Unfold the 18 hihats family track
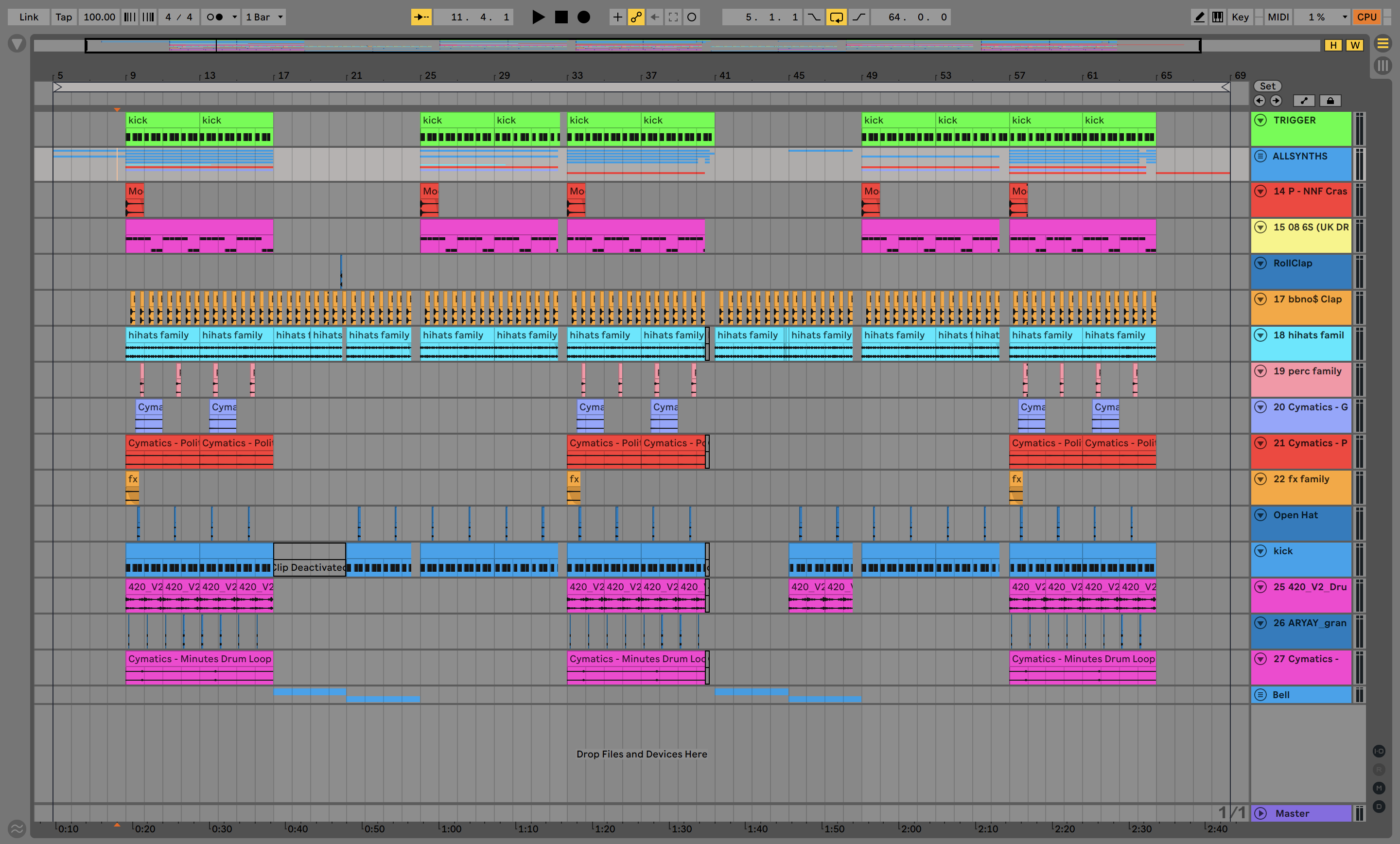This screenshot has width=1400, height=844. [x=1261, y=335]
